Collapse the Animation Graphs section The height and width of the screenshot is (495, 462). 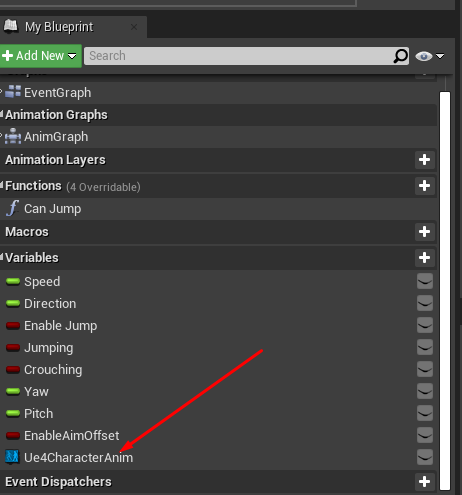pyautogui.click(x=2, y=114)
